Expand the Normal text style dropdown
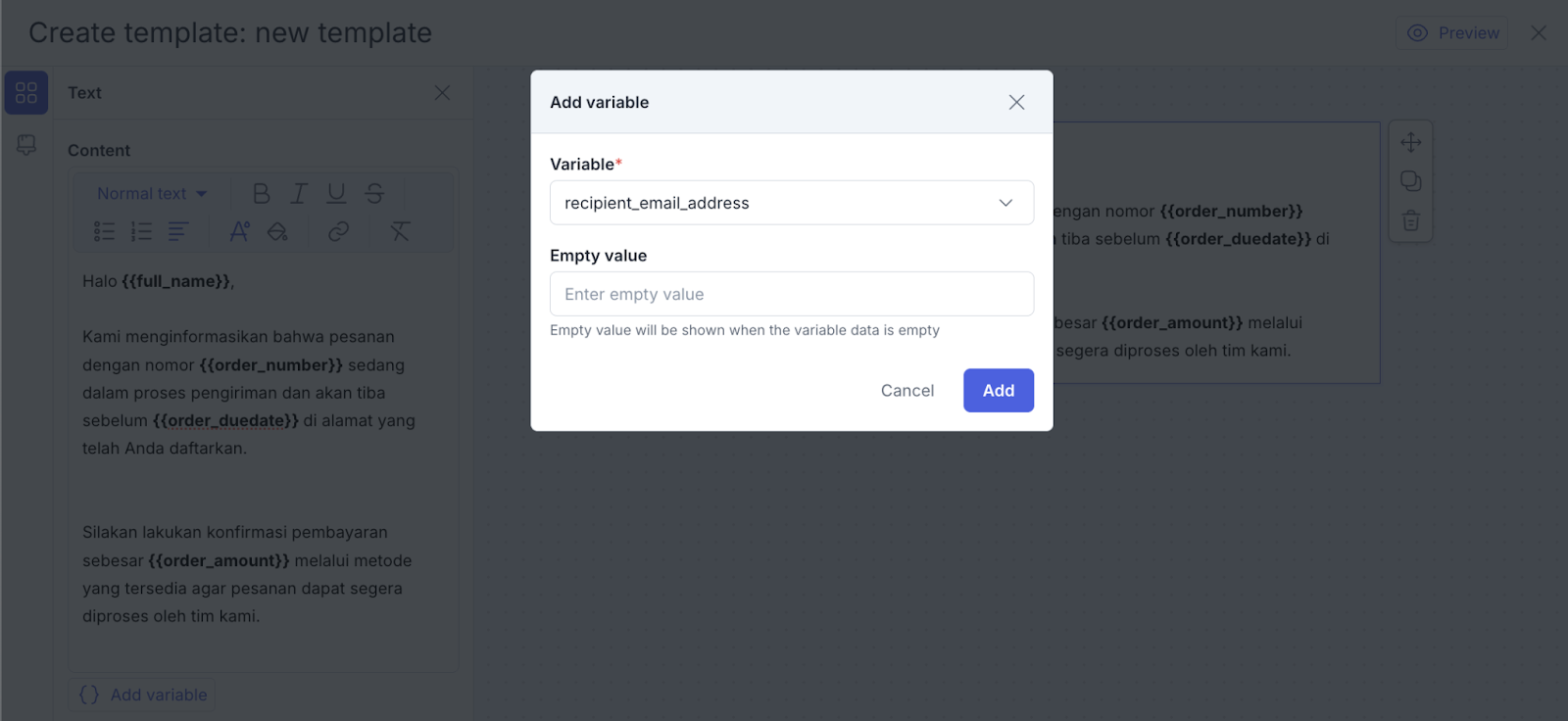Screen dimensions: 1568x721 pos(152,194)
